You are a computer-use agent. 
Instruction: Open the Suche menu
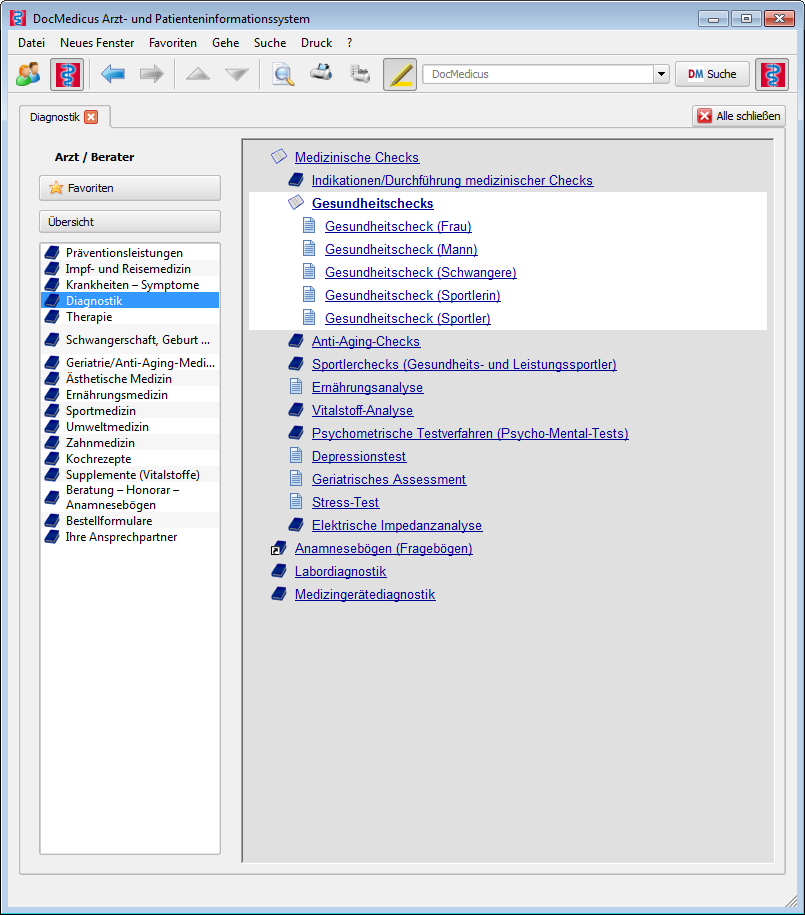pos(270,43)
